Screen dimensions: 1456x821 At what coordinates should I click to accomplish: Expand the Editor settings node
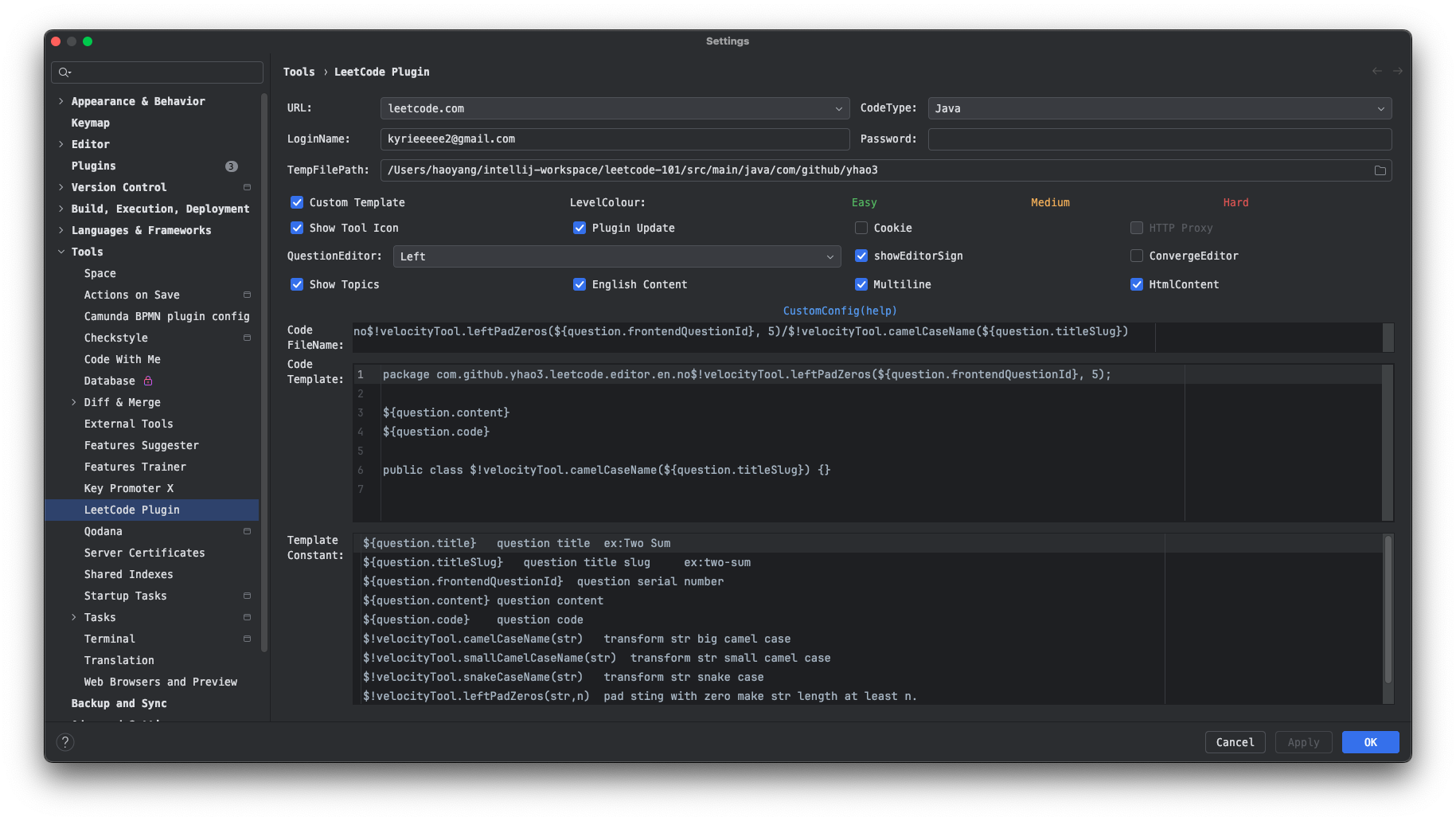pos(61,144)
